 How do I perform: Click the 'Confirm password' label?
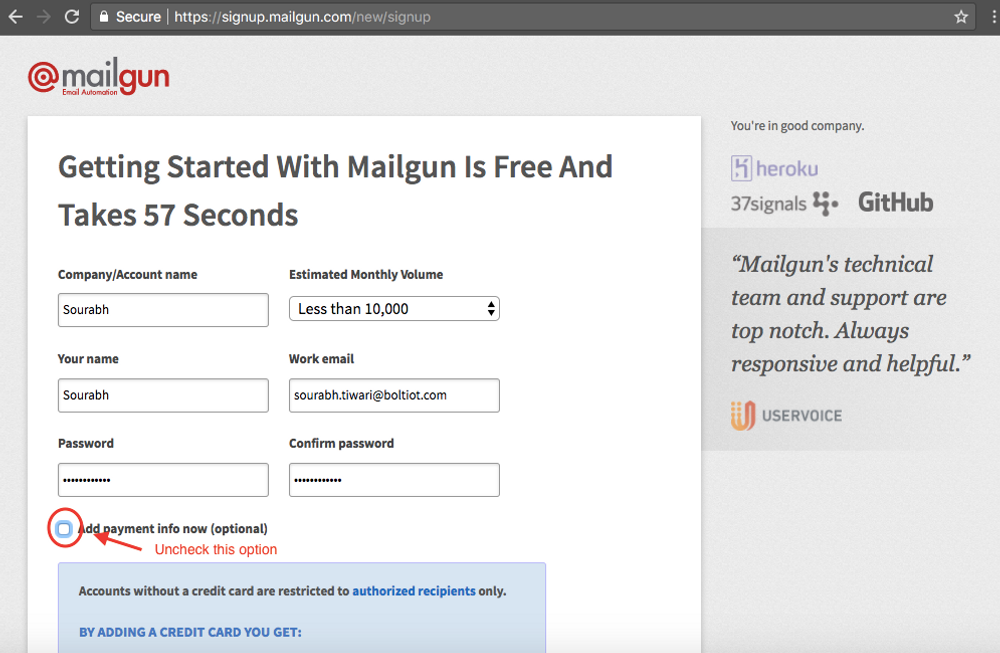click(x=341, y=443)
